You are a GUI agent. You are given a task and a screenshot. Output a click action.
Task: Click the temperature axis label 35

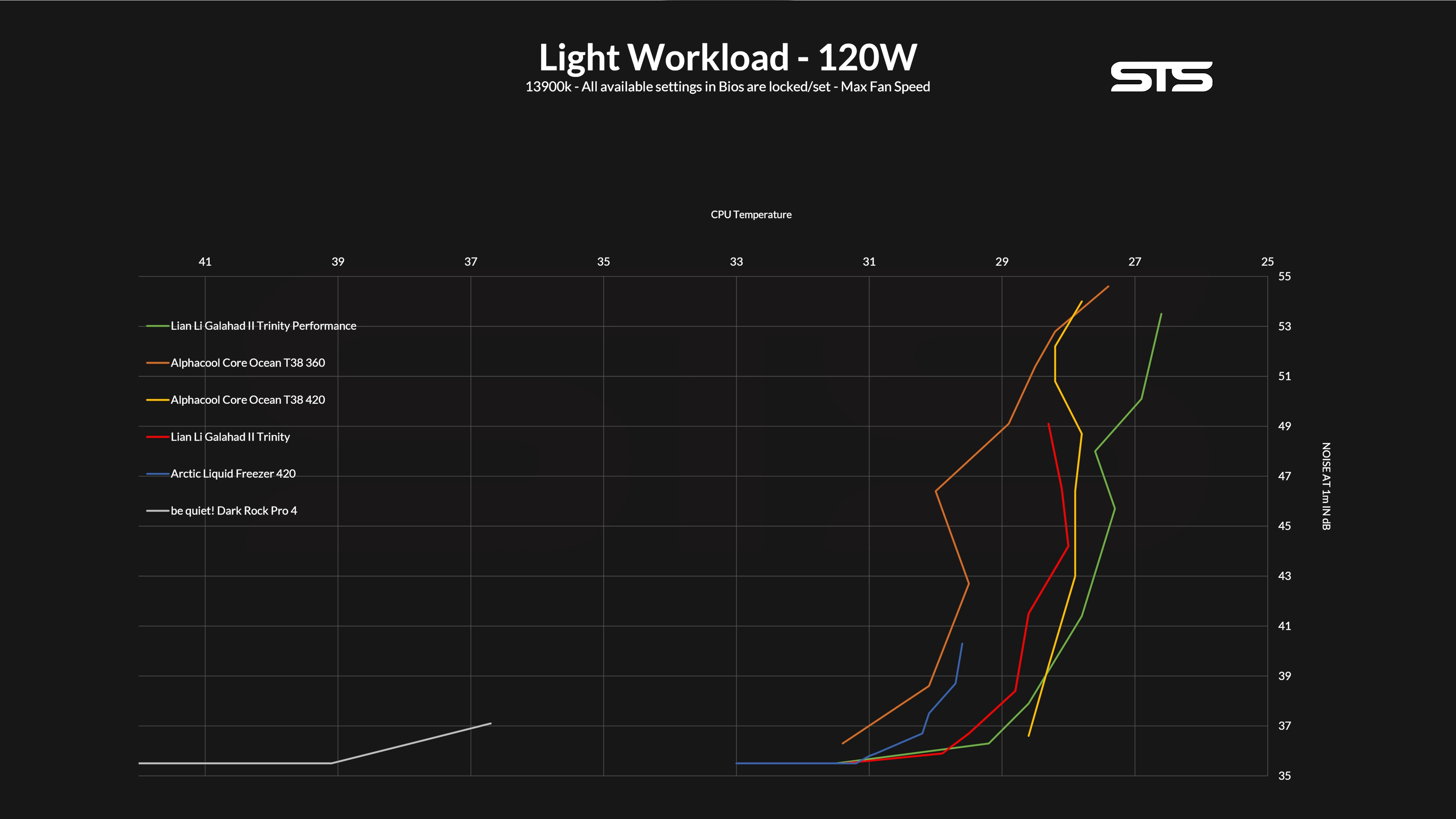[x=603, y=262]
